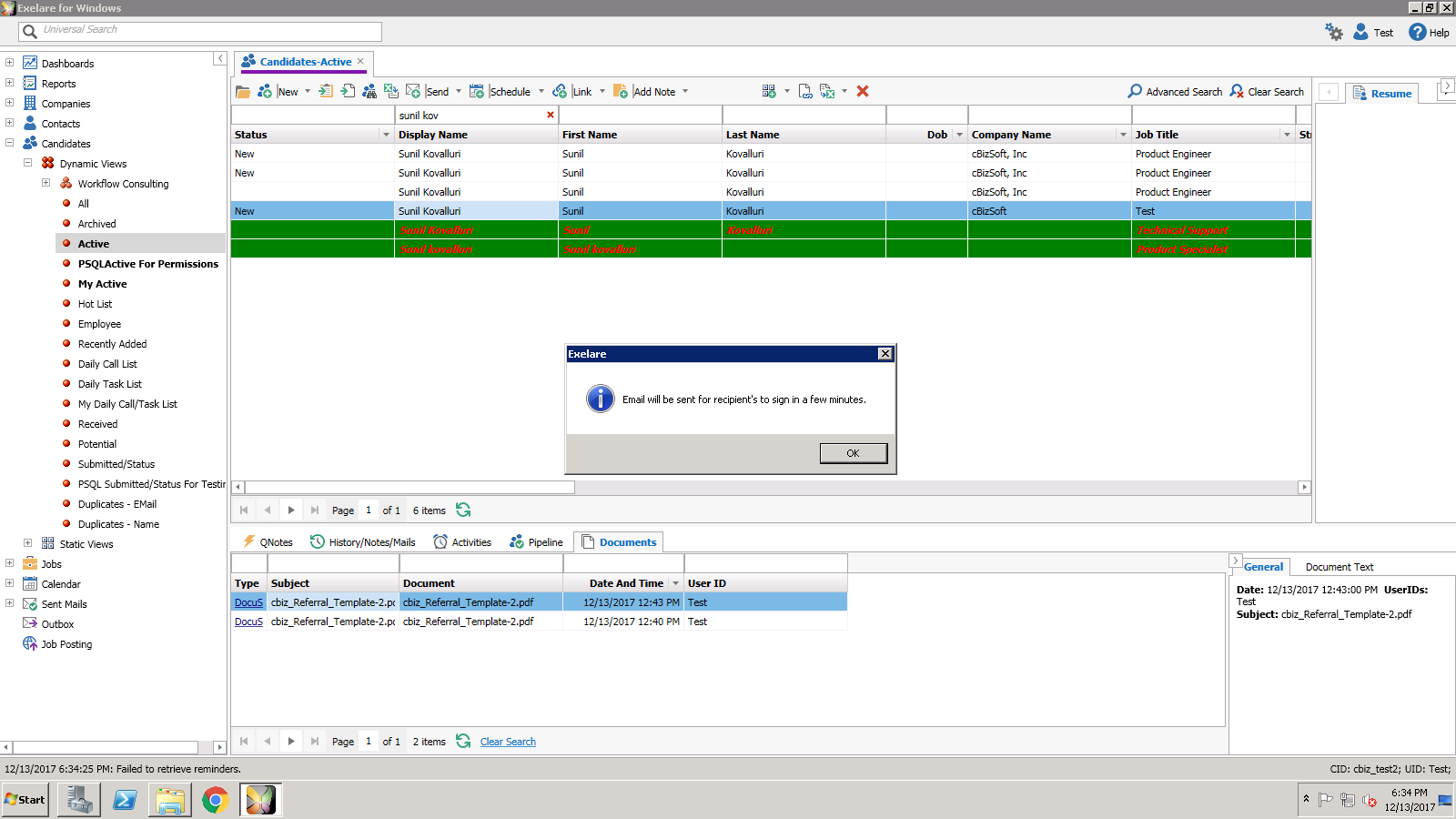Click the document link icon in toolbar
The height and width of the screenshot is (819, 1456).
click(x=805, y=91)
